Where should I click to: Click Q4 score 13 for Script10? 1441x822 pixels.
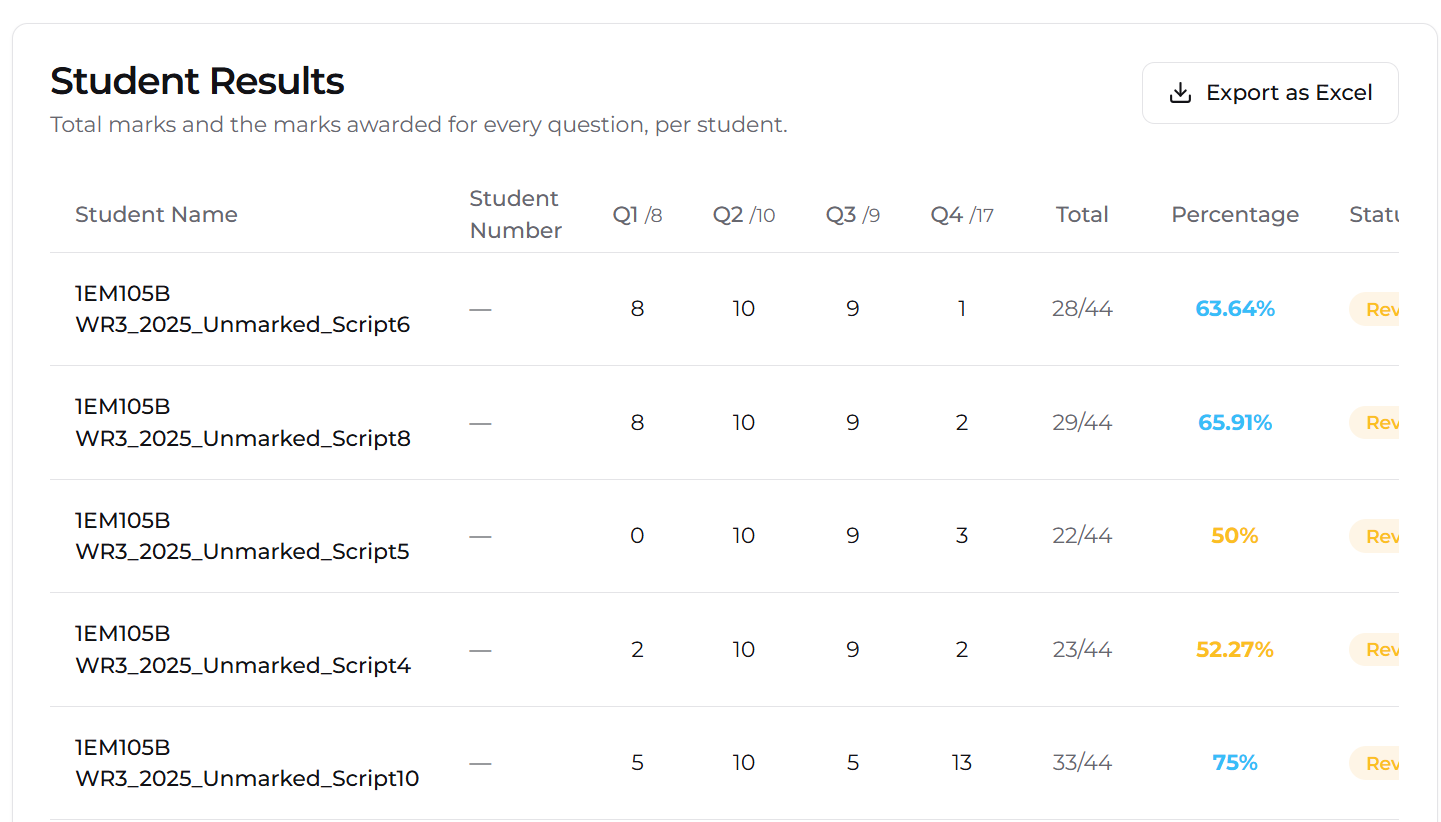(962, 763)
